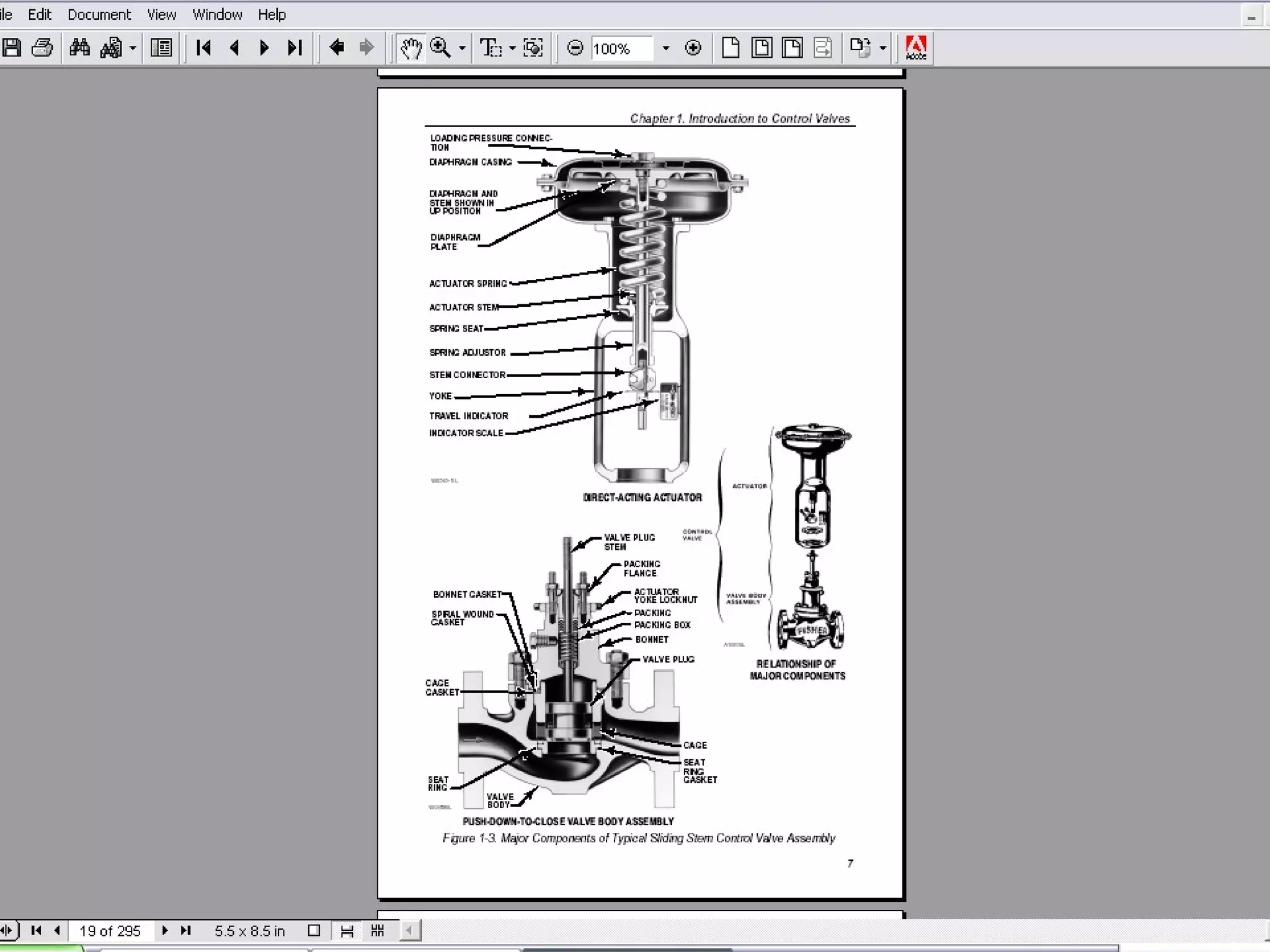Switch to Single Page layout in status bar
Screen dimensions: 1270x952
coord(314,930)
